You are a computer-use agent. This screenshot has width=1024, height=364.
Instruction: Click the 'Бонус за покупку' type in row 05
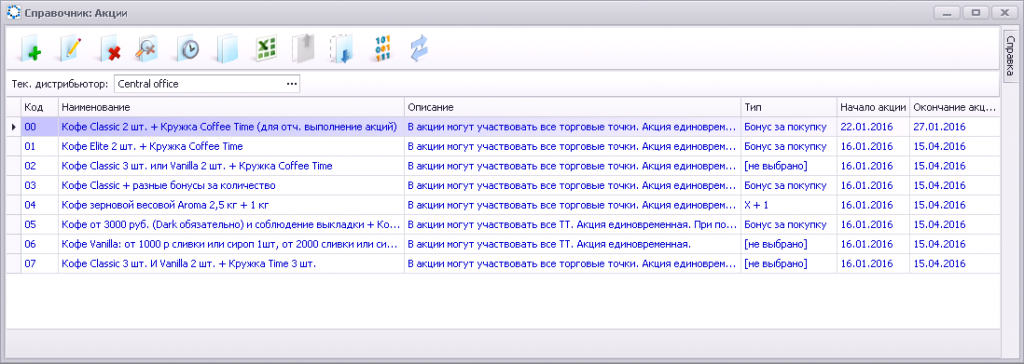pyautogui.click(x=788, y=225)
